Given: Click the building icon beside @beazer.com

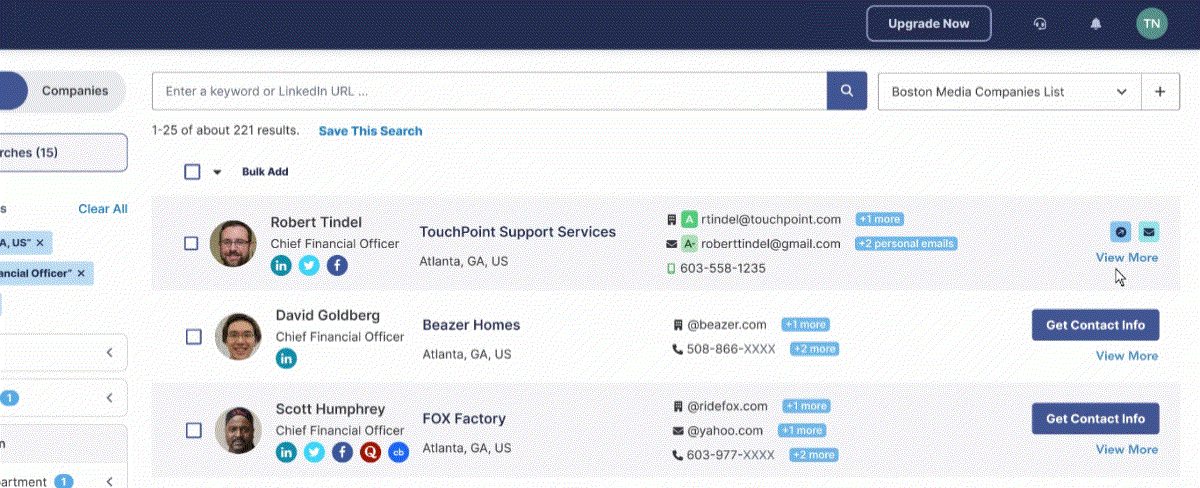Looking at the screenshot, I should [x=678, y=325].
